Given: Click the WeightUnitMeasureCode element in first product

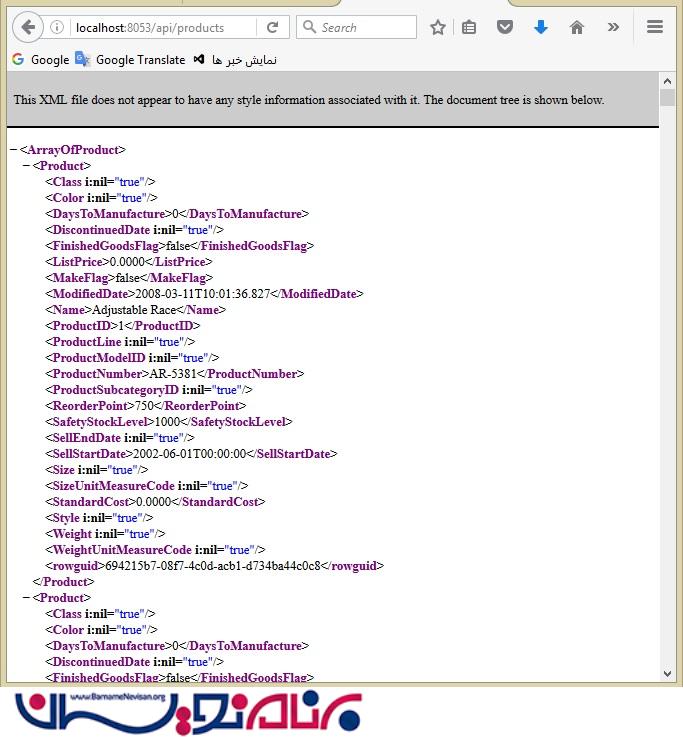Looking at the screenshot, I should point(155,550).
